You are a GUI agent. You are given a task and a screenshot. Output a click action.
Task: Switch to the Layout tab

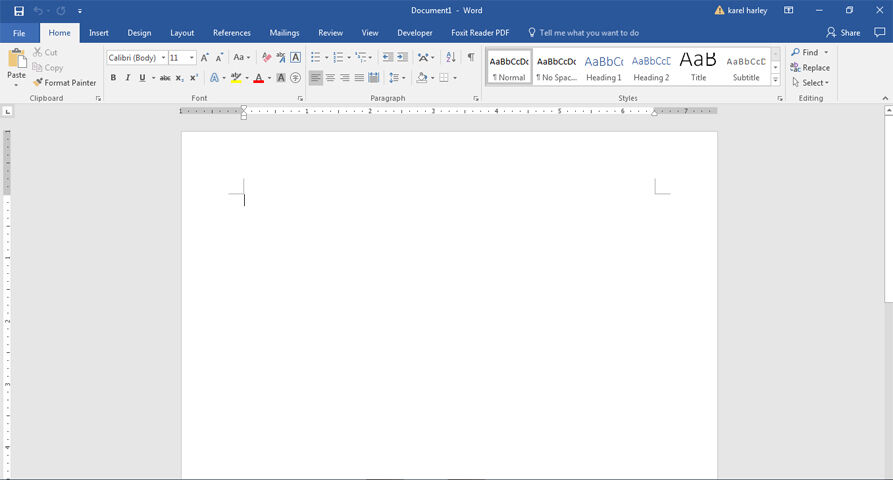[182, 33]
